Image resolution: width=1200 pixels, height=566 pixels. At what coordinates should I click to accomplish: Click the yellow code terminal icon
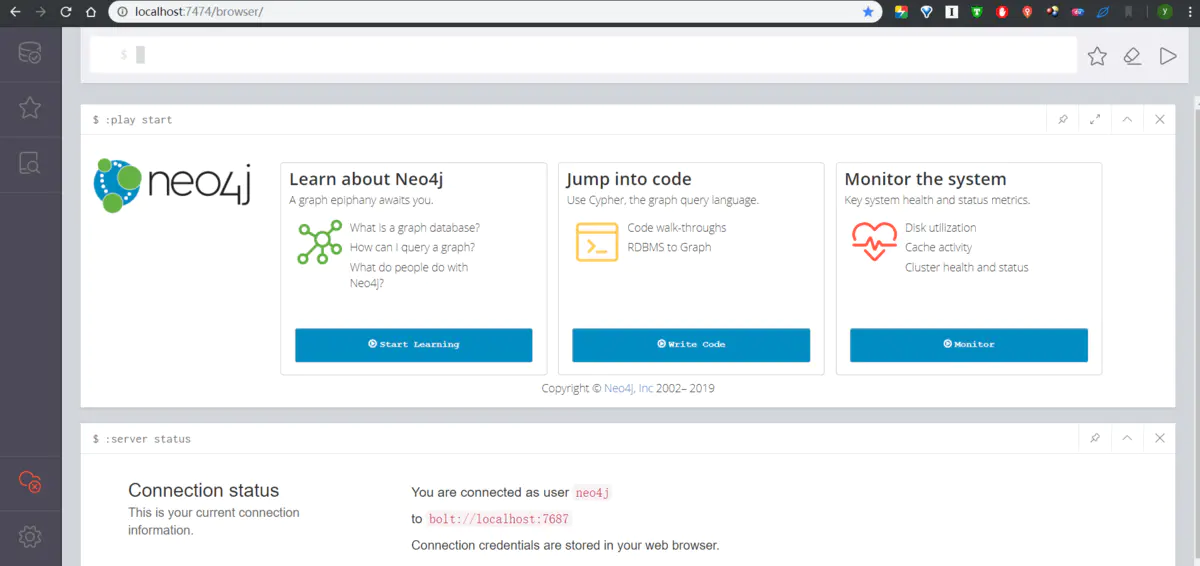tap(597, 242)
